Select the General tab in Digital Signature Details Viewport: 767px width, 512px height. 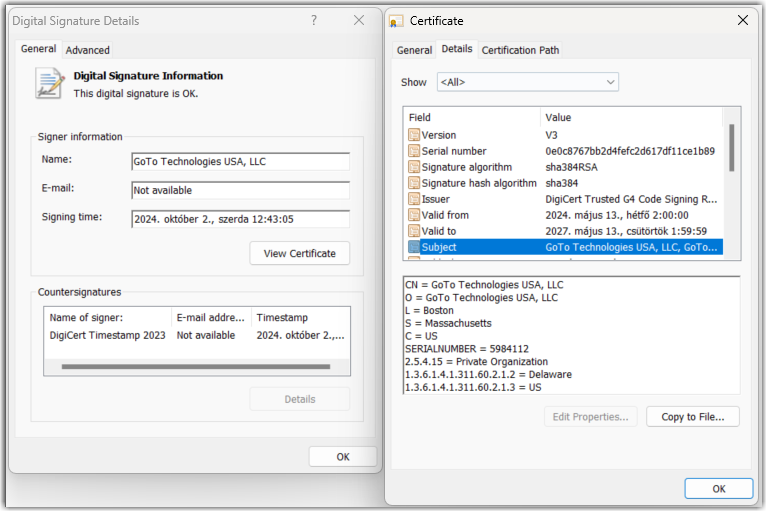click(38, 49)
